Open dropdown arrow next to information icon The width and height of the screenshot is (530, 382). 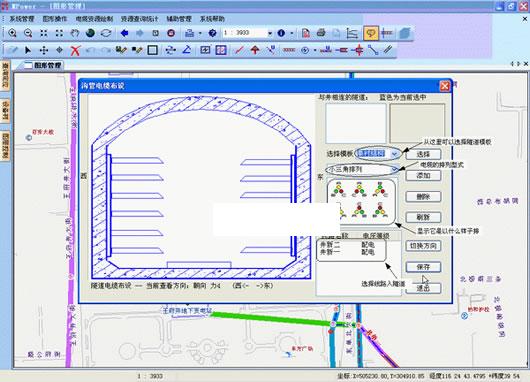pyautogui.click(x=292, y=33)
